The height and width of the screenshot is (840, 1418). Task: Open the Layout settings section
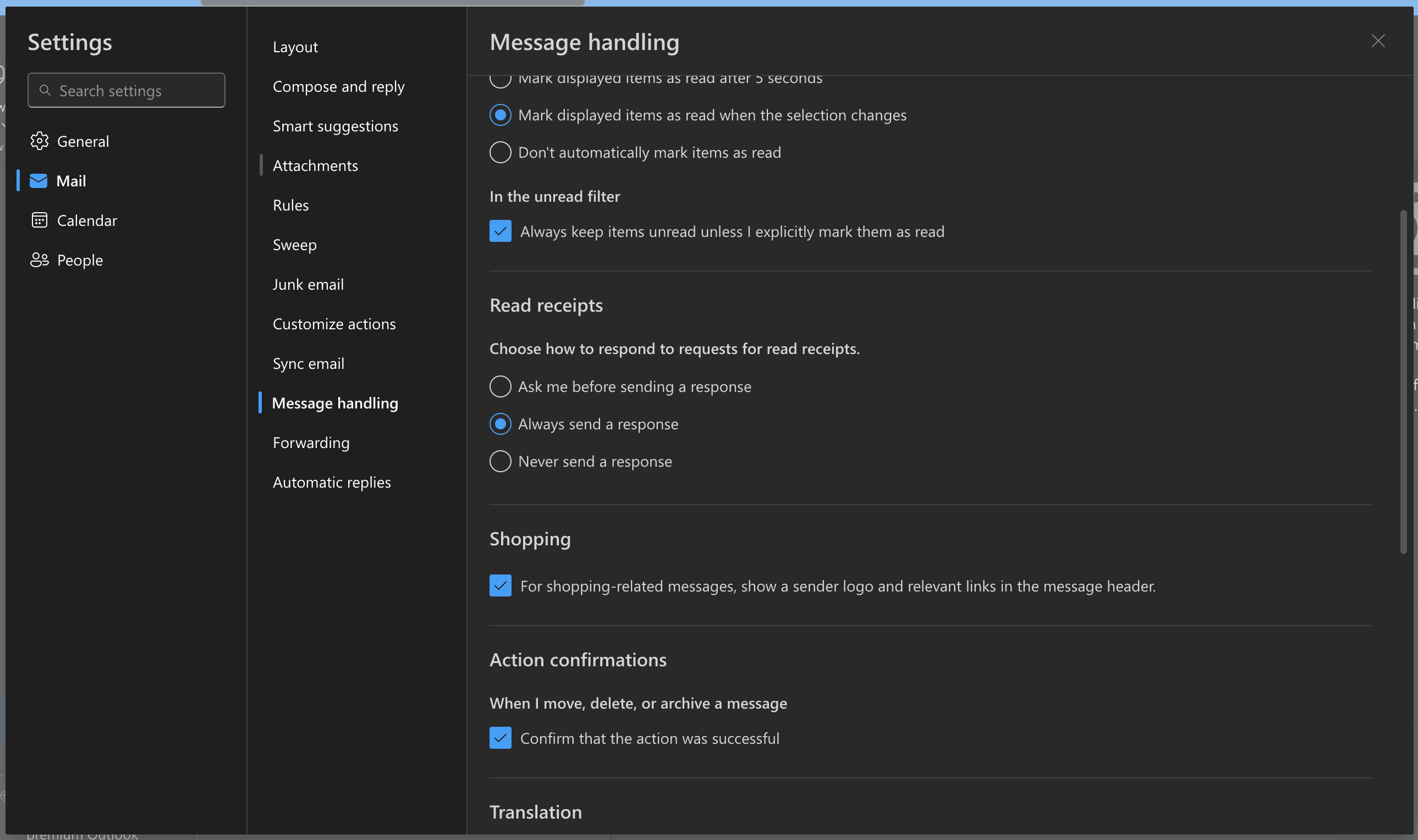[295, 46]
